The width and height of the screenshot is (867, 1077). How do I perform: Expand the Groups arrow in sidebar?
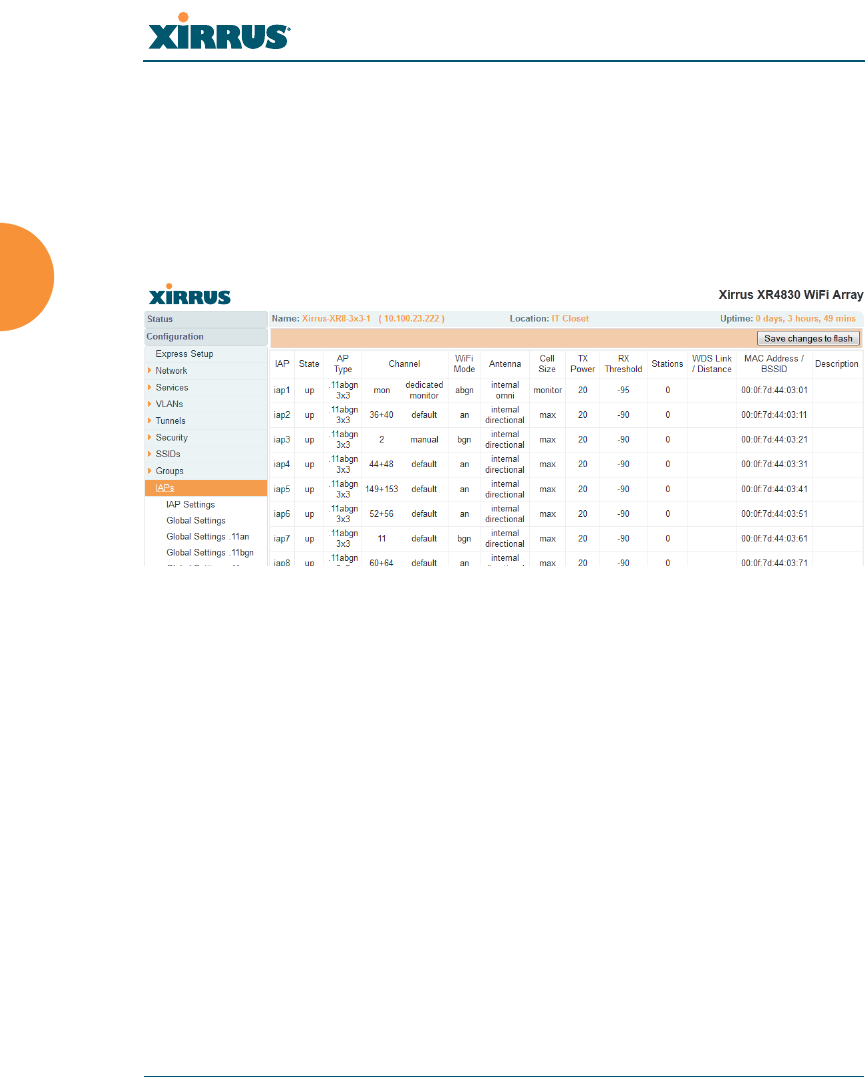(150, 471)
